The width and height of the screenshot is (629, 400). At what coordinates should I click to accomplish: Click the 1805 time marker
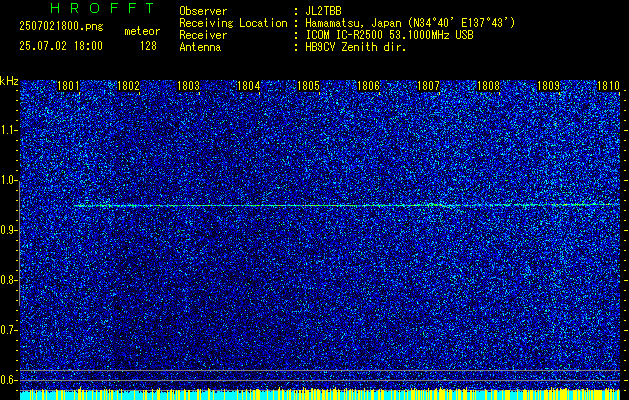308,86
